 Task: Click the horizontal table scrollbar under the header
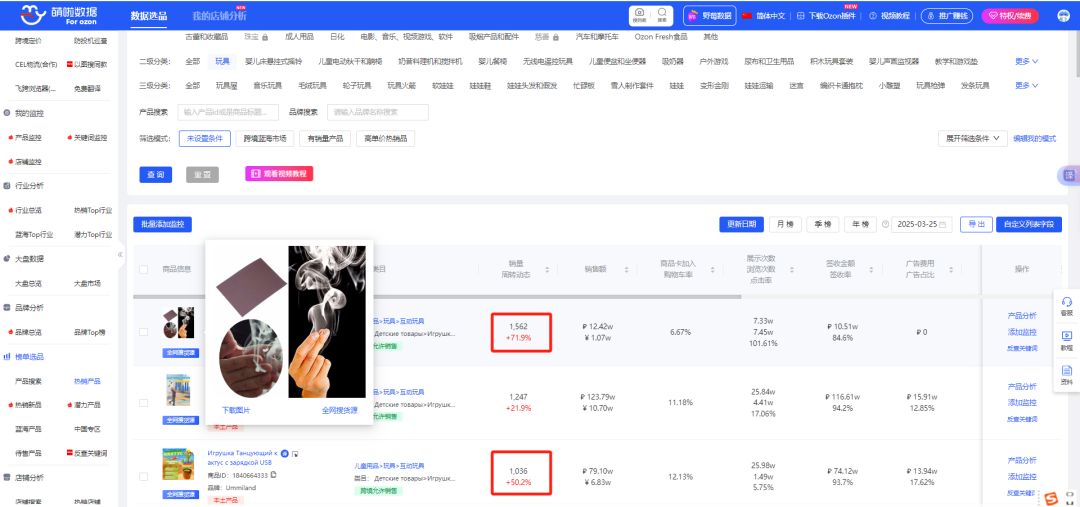point(437,297)
